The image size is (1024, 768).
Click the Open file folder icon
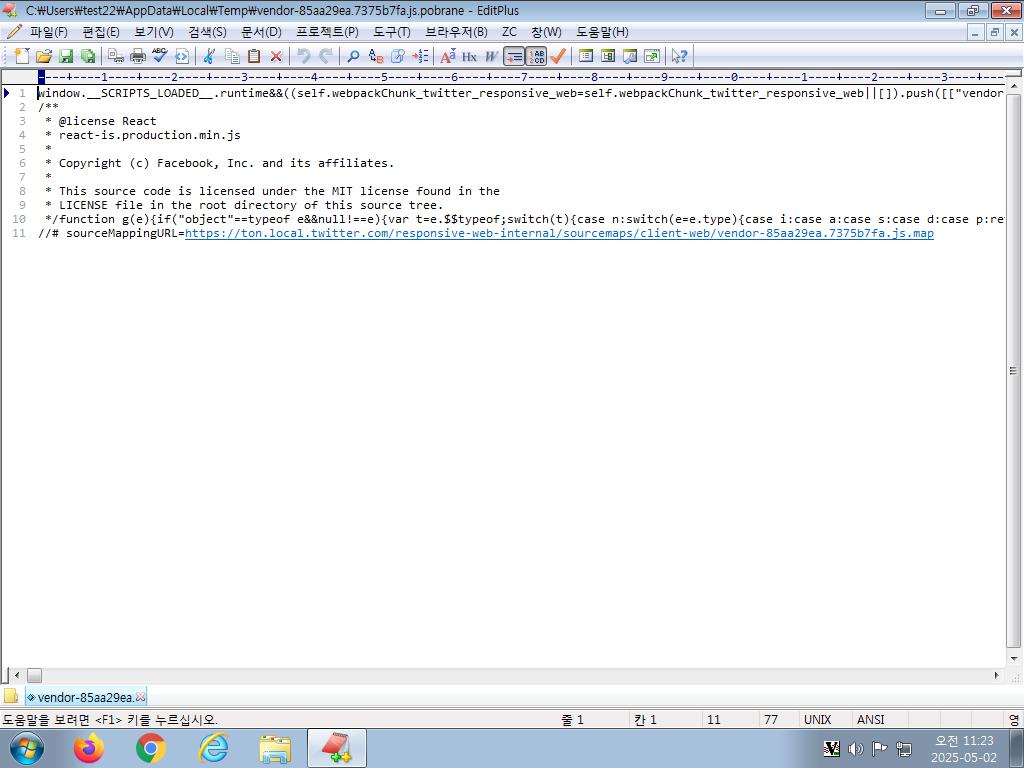(44, 56)
